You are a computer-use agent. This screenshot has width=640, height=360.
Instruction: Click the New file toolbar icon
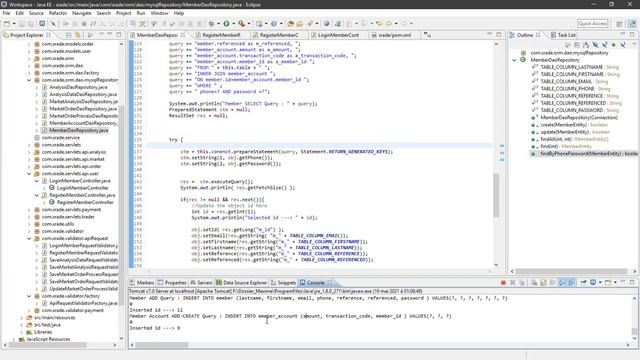pos(7,24)
